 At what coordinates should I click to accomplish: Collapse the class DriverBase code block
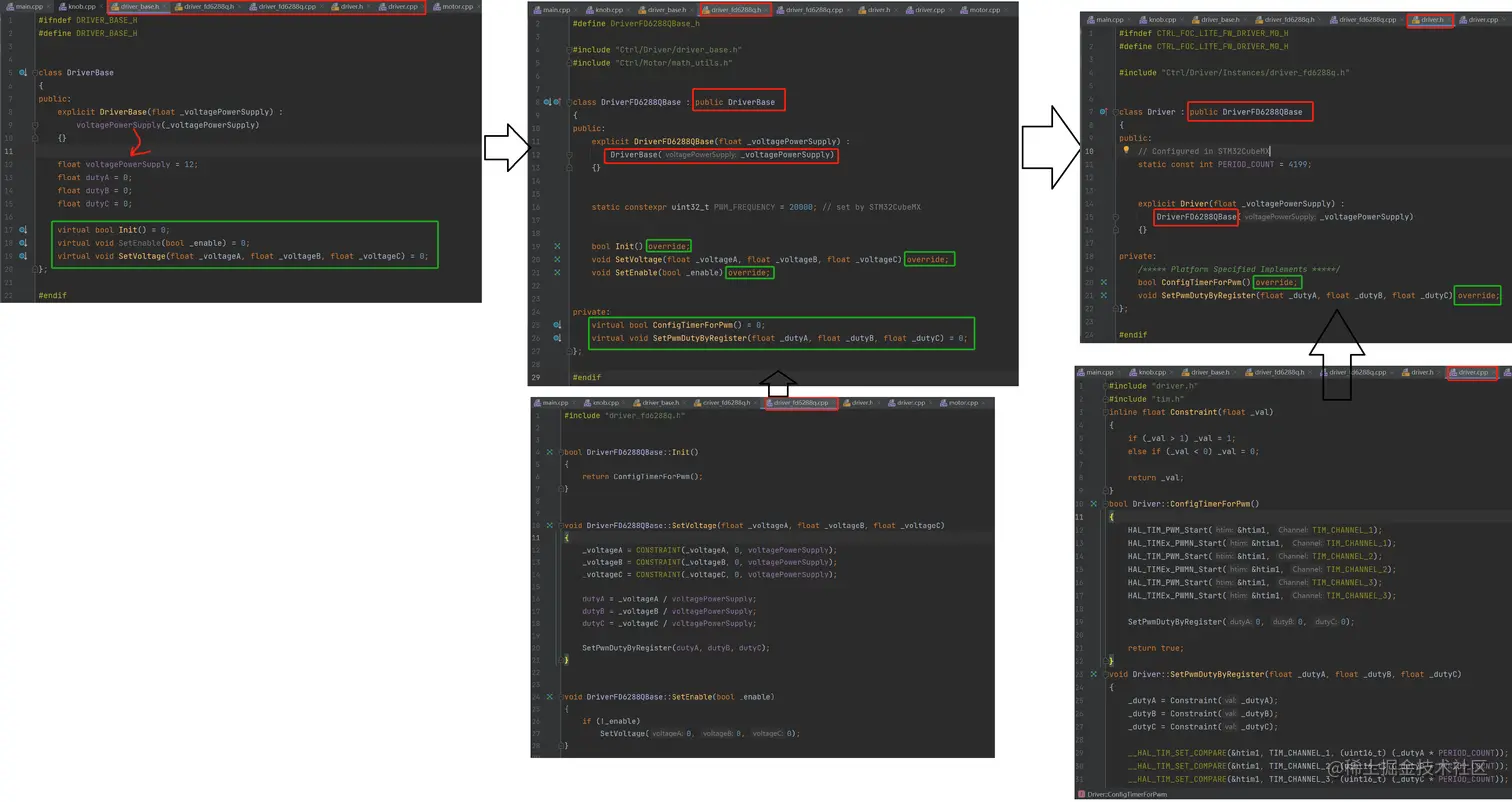(35, 73)
